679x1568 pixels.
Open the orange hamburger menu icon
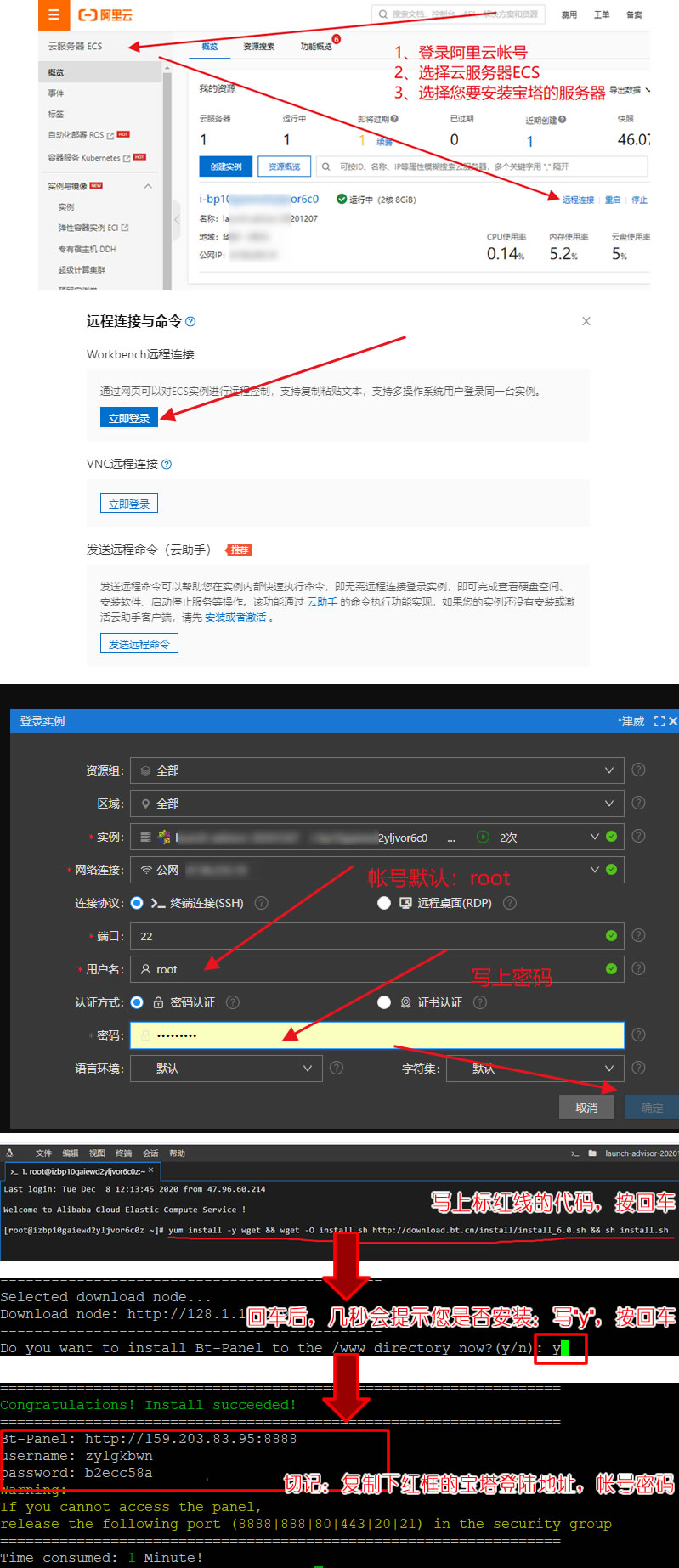54,14
